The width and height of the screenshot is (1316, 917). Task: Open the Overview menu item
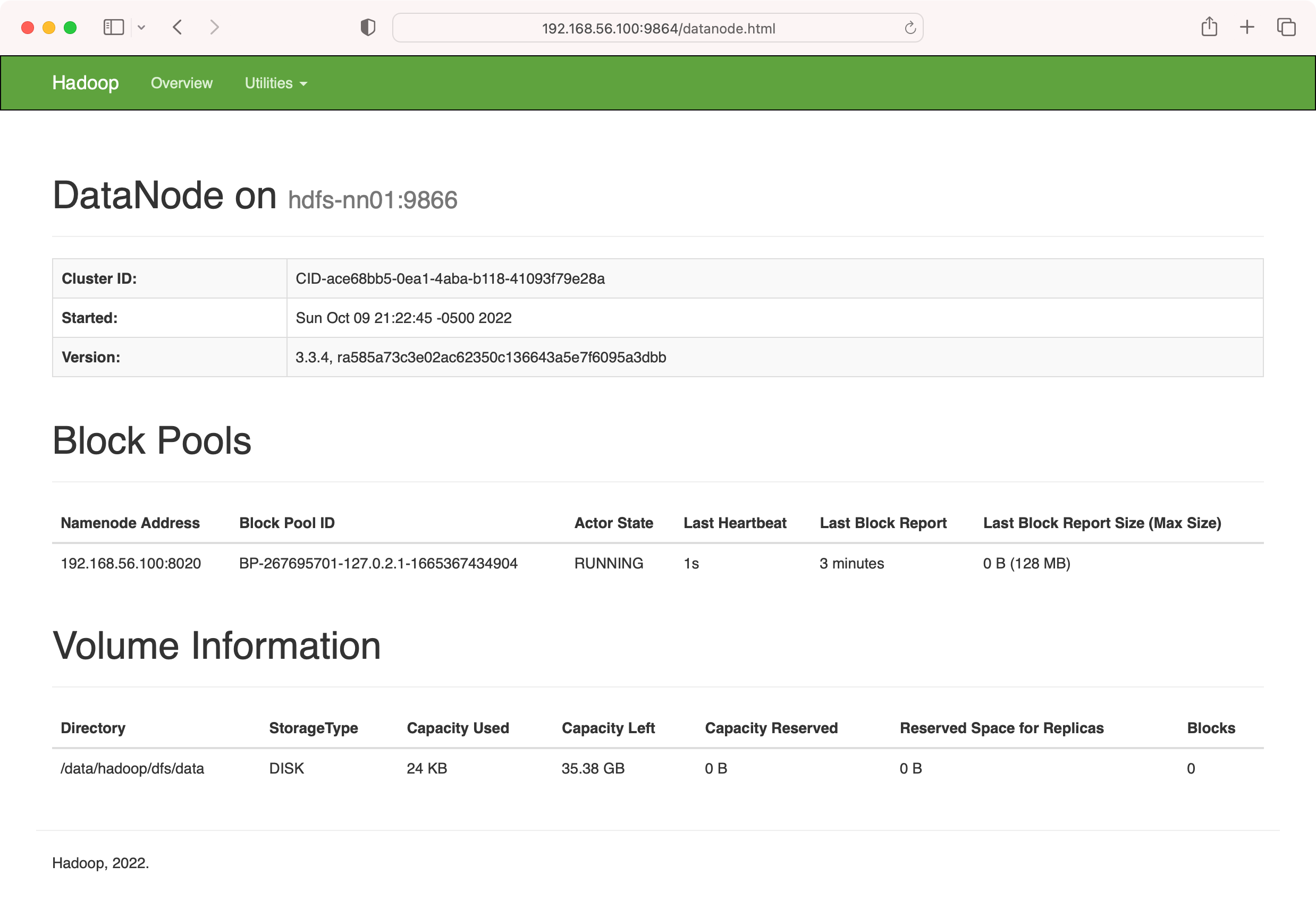click(181, 83)
